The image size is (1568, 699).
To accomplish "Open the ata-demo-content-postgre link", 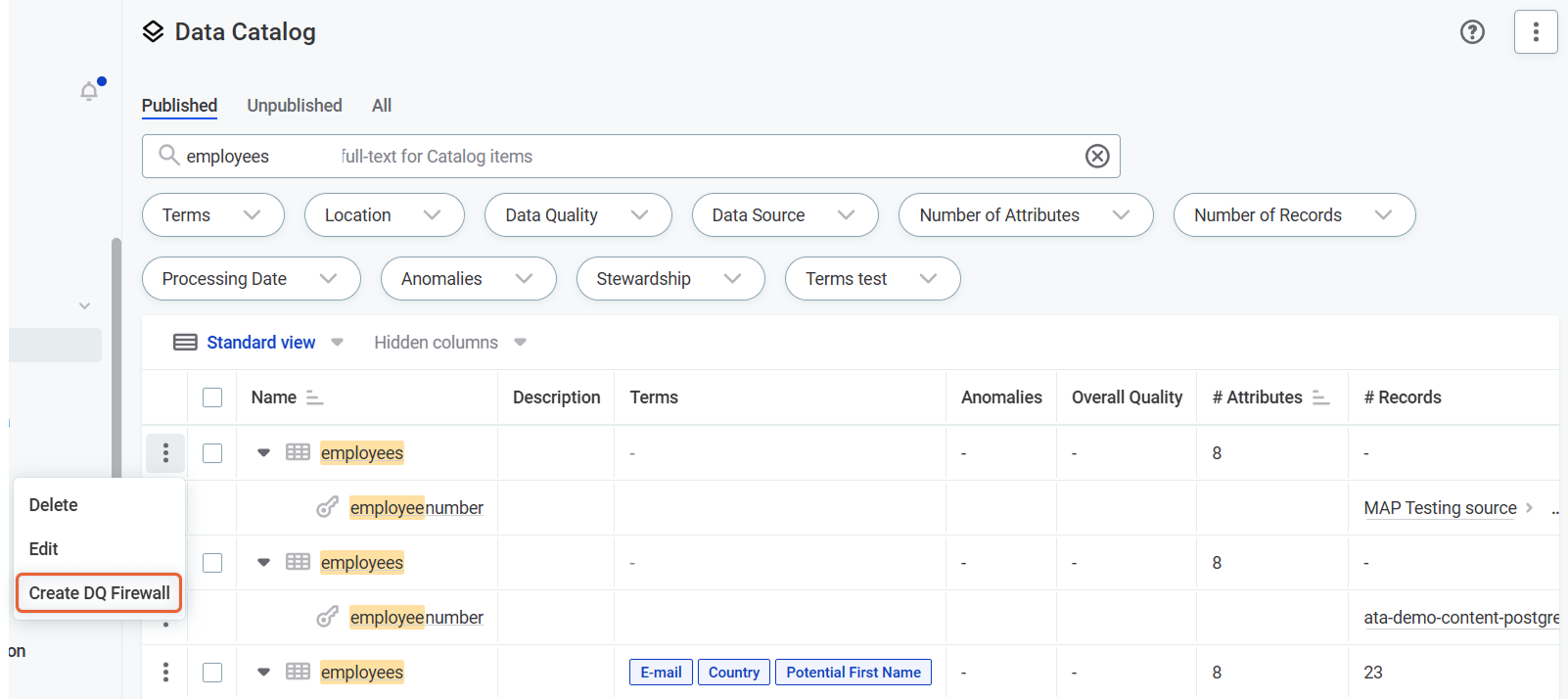I will pos(1461,618).
